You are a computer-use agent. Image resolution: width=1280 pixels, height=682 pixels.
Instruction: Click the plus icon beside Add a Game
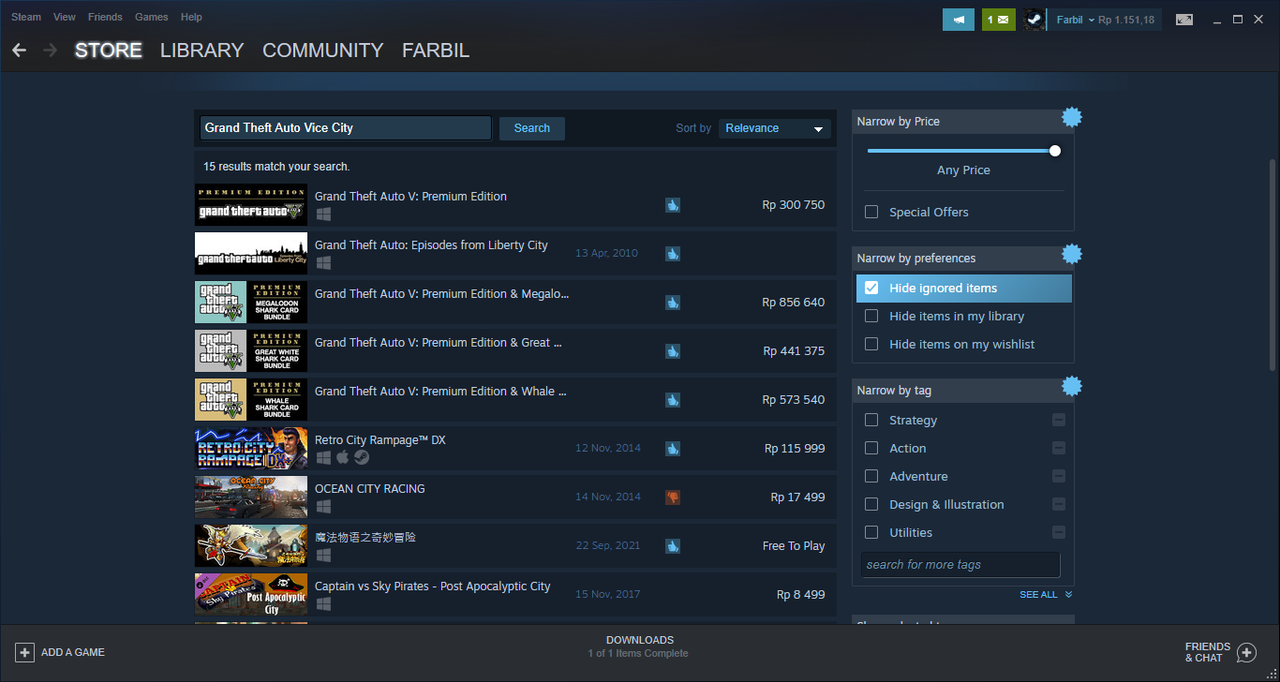25,652
